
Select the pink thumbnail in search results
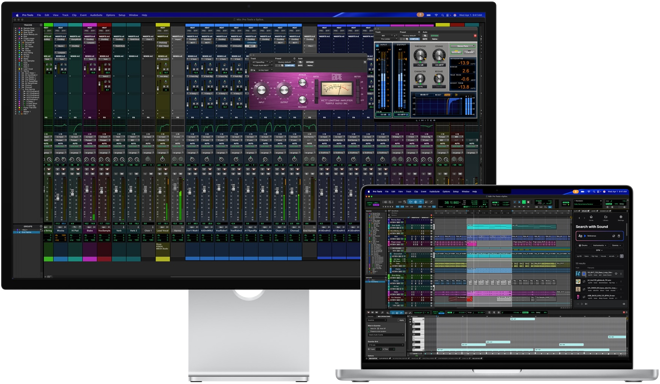point(578,297)
